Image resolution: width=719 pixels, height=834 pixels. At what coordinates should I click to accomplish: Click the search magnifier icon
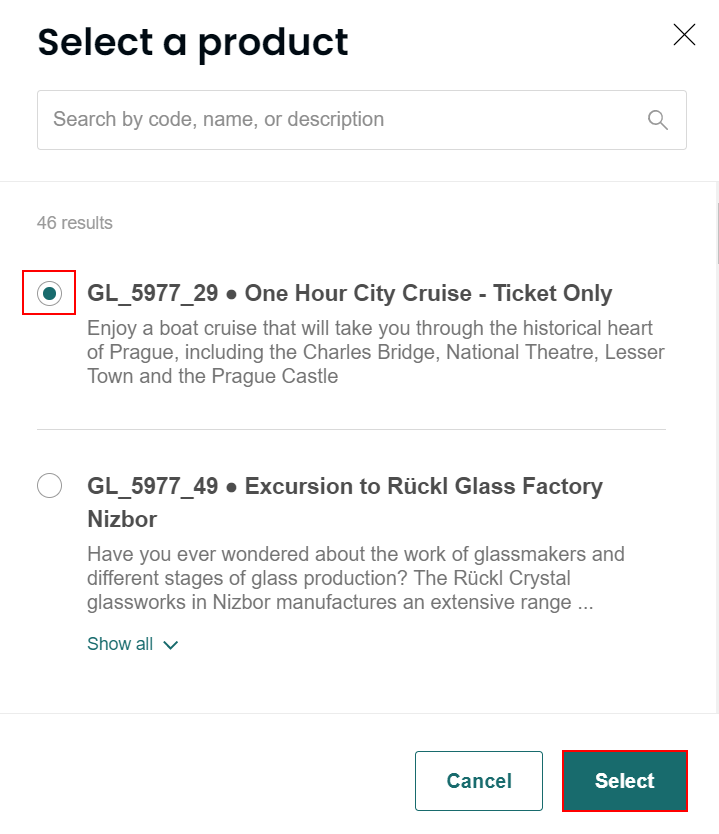pyautogui.click(x=657, y=119)
